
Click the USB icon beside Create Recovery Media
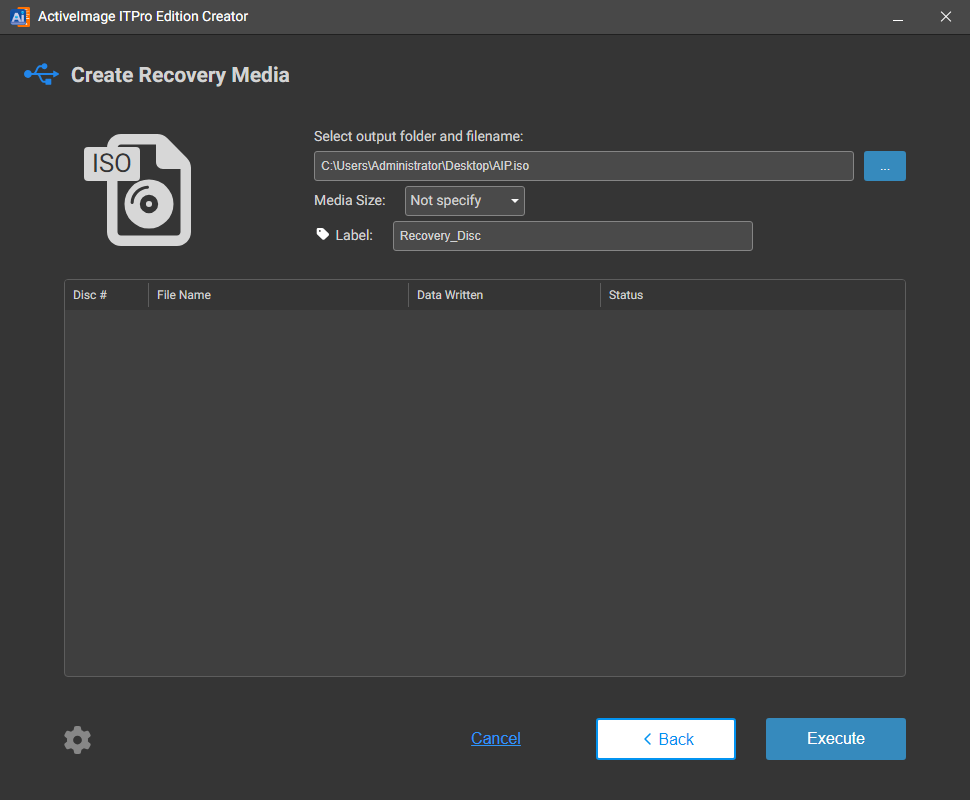[42, 75]
